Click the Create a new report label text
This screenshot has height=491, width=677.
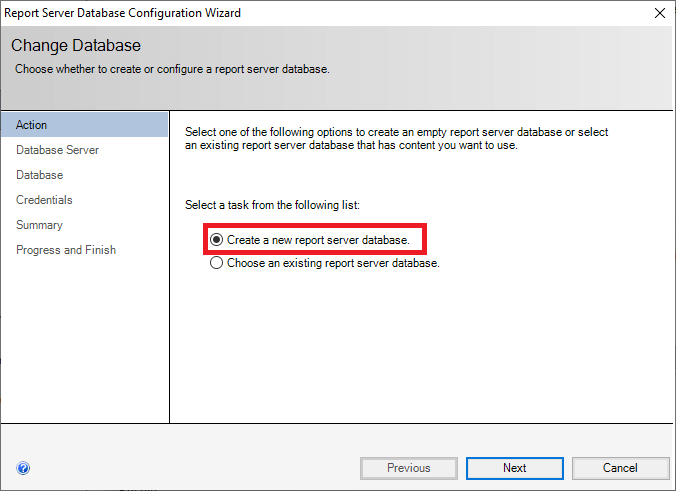tap(318, 240)
